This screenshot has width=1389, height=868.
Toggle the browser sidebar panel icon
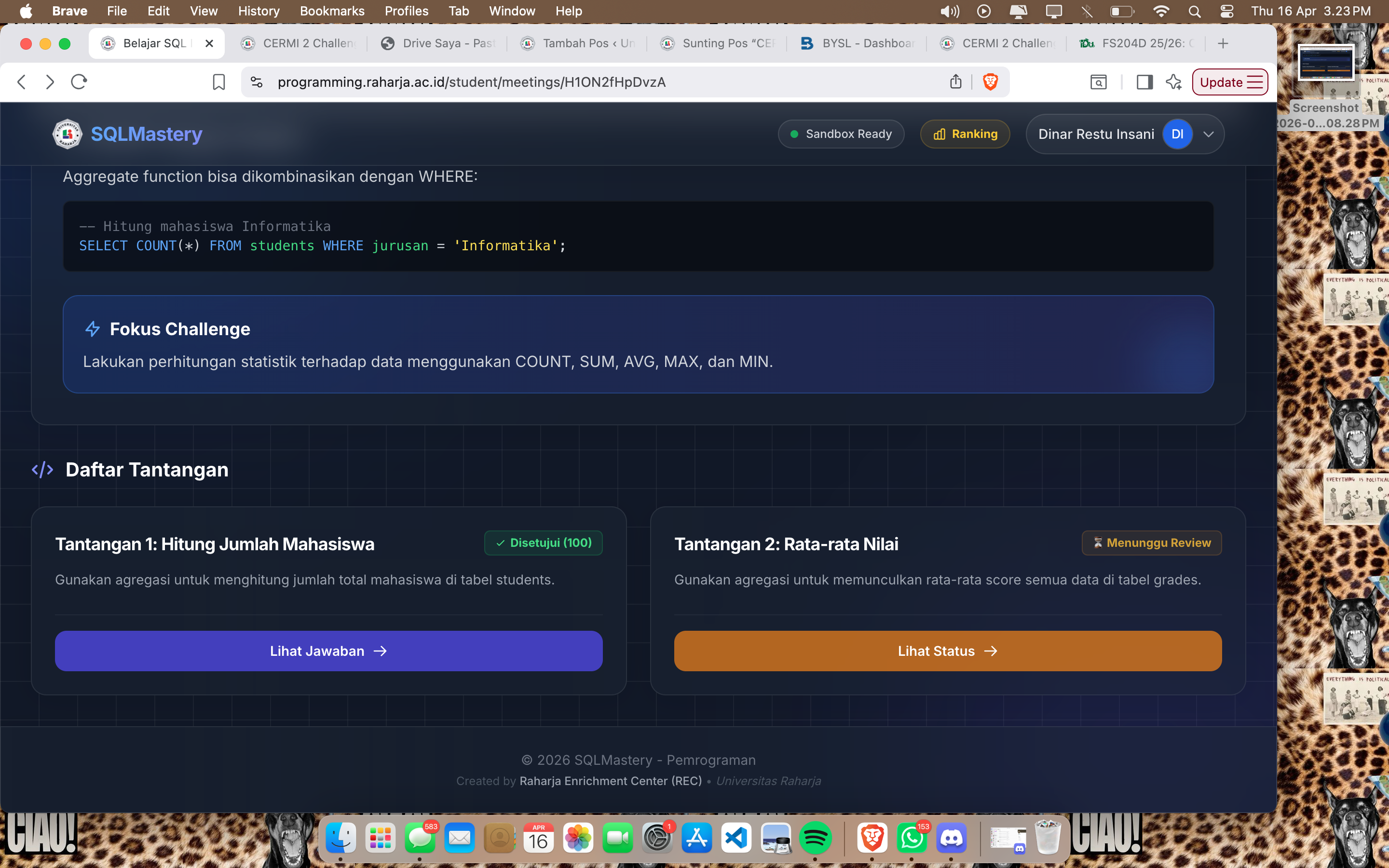click(x=1144, y=82)
